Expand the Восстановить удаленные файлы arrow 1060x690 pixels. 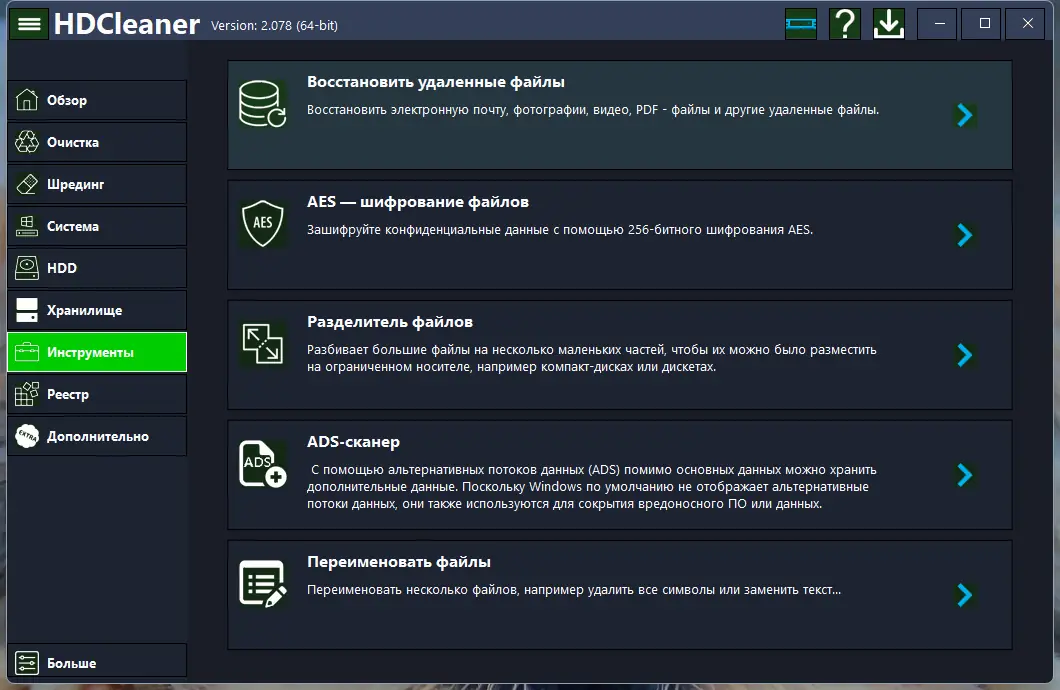point(964,115)
